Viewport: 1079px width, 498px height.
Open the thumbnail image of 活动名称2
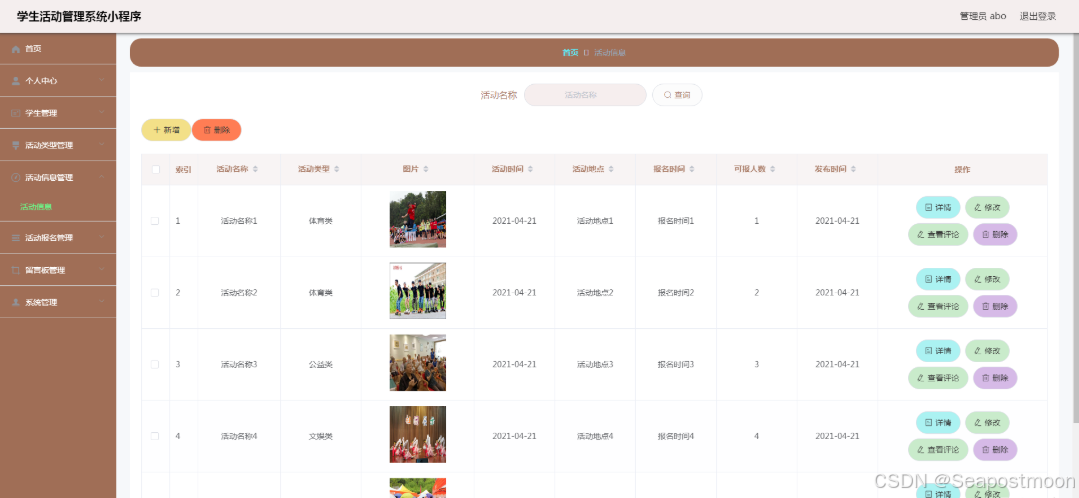pos(418,290)
